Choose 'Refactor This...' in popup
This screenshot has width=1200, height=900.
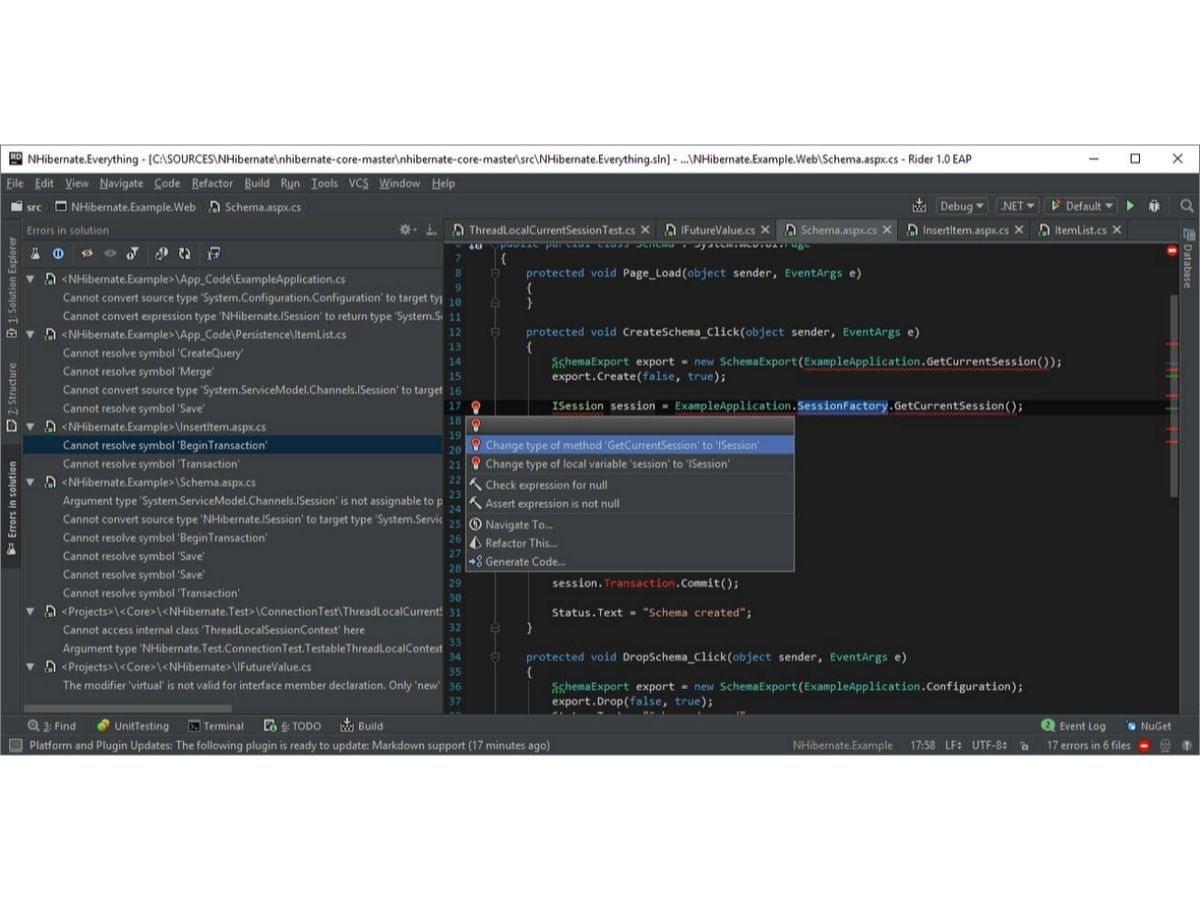[630, 543]
